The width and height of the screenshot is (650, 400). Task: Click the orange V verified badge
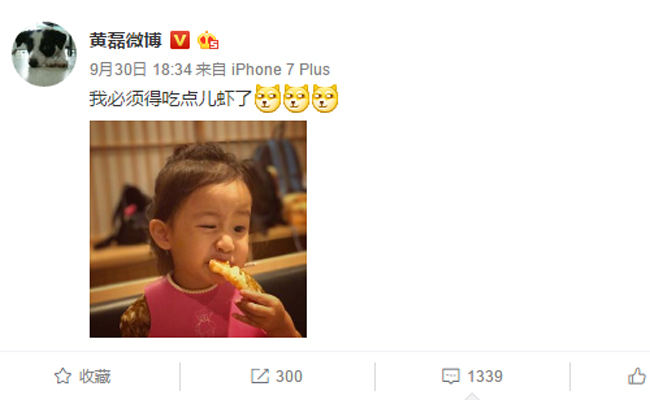[180, 40]
